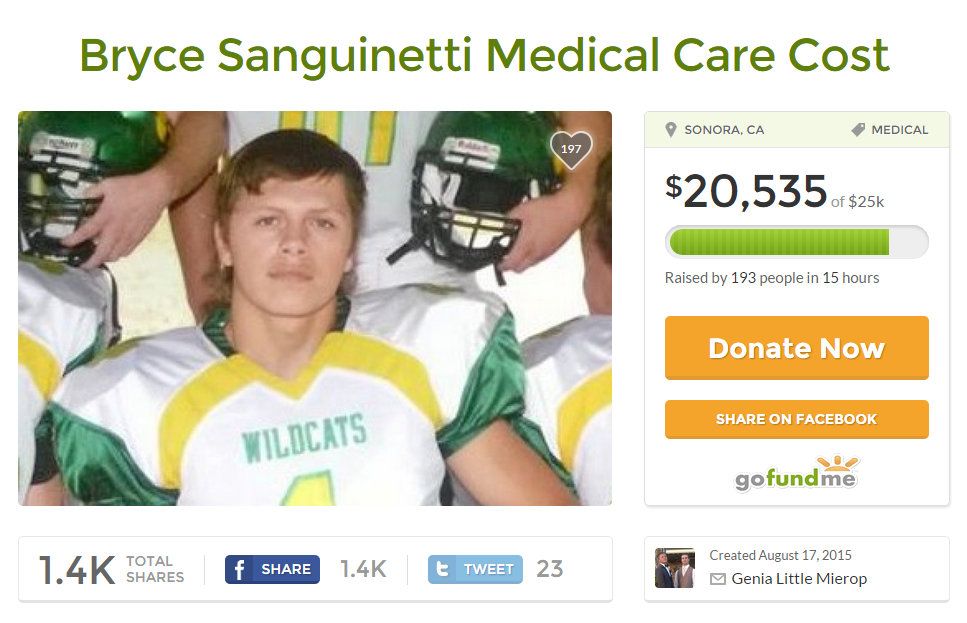Image resolution: width=967 pixels, height=623 pixels.
Task: Click the SONORA, CA location label
Action: click(724, 130)
